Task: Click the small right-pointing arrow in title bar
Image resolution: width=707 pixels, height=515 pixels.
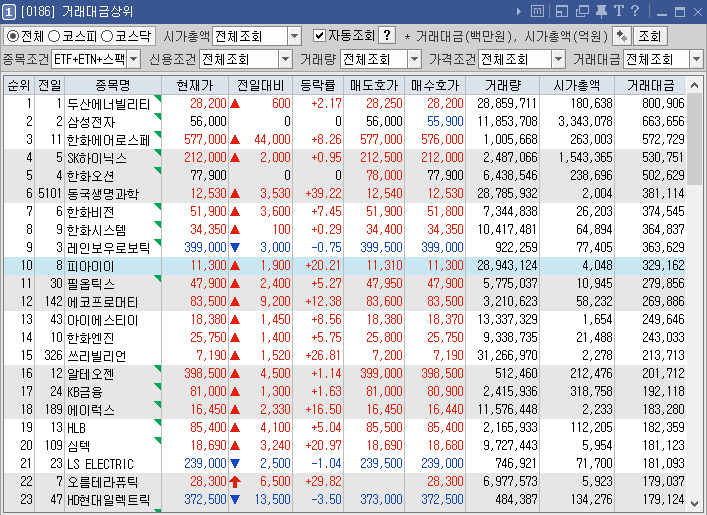Action: click(519, 12)
